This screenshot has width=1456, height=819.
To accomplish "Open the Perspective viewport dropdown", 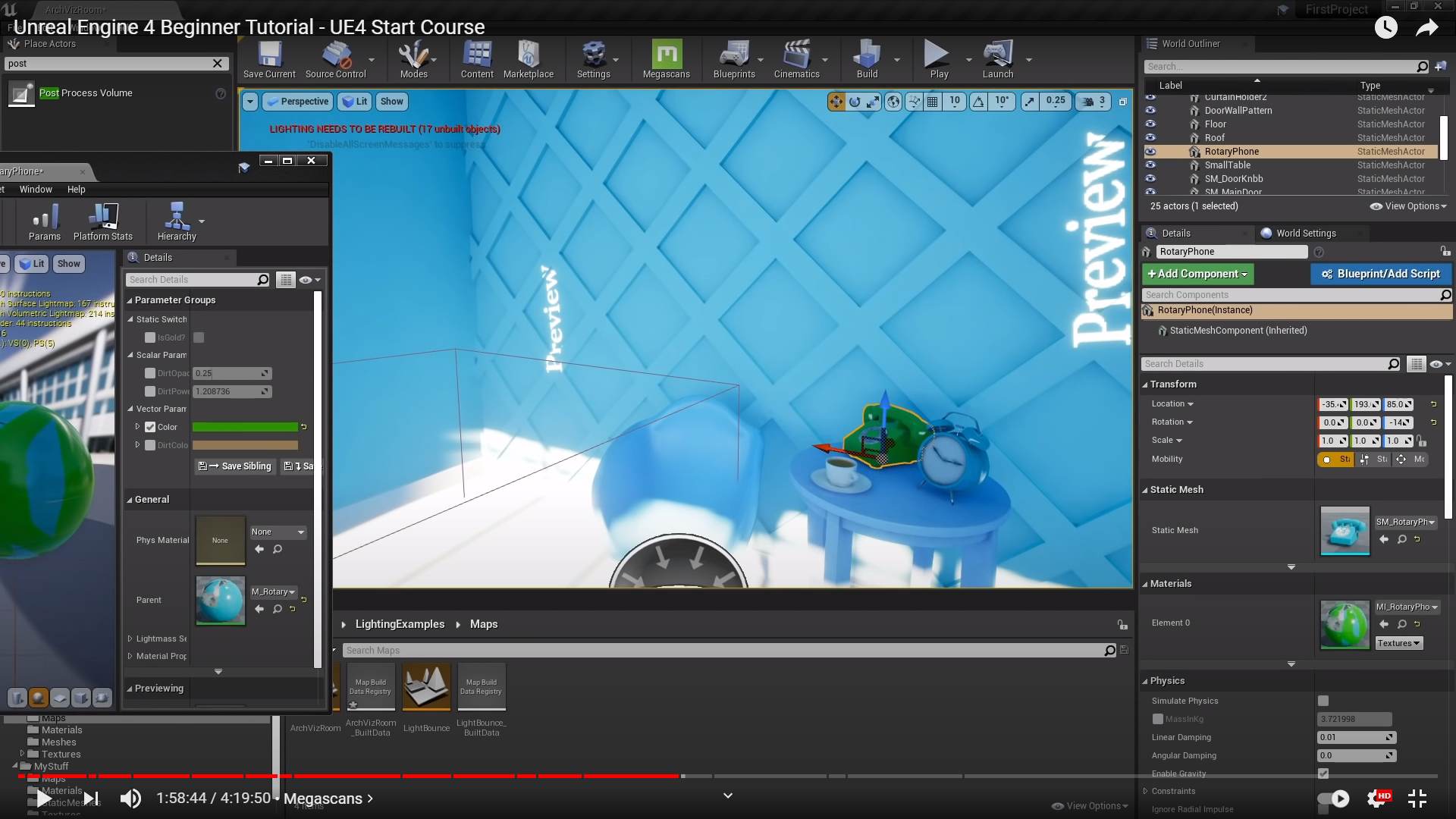I will tap(297, 102).
